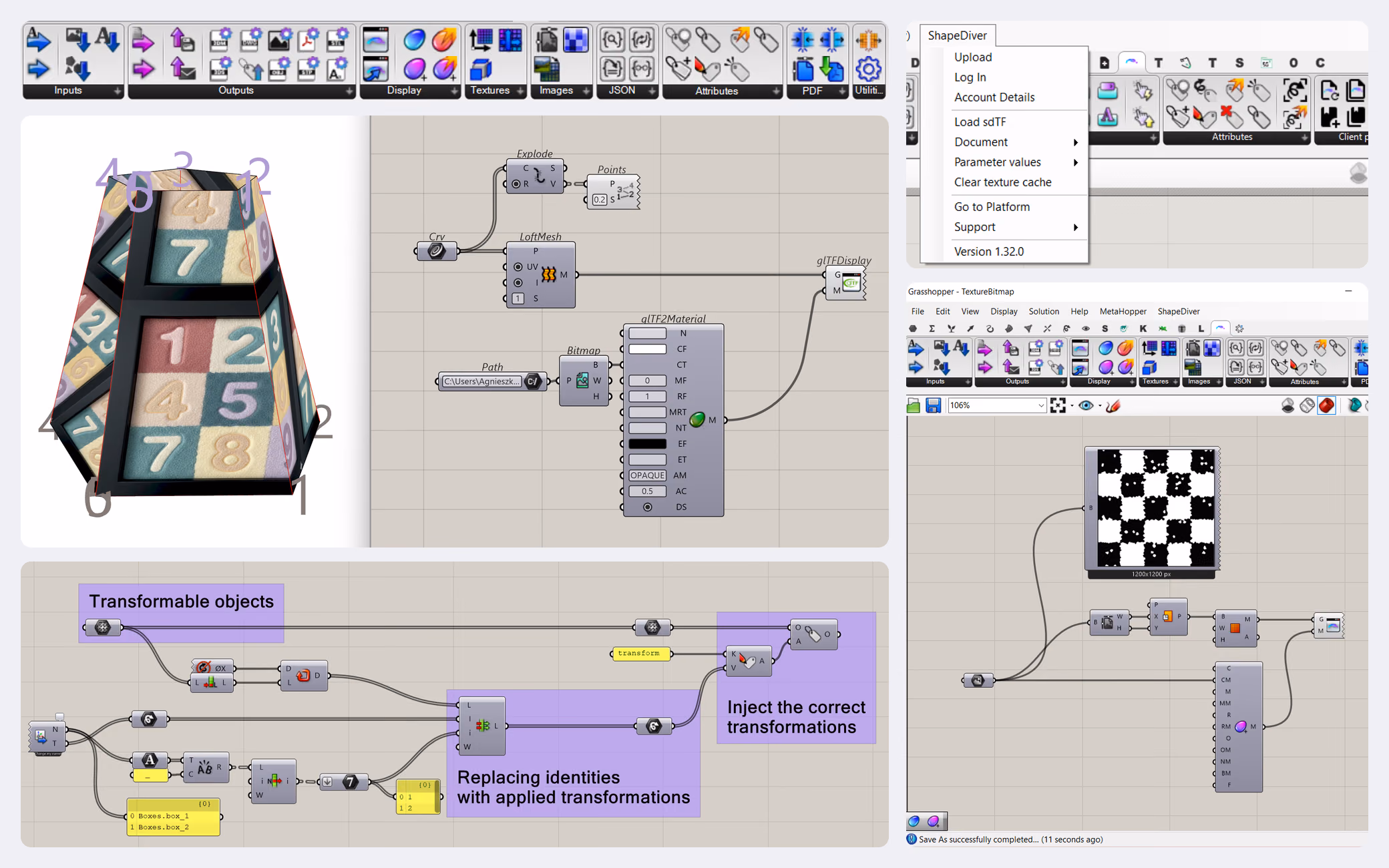Click Log In in ShapeDiver menu
The width and height of the screenshot is (1389, 868).
(970, 77)
